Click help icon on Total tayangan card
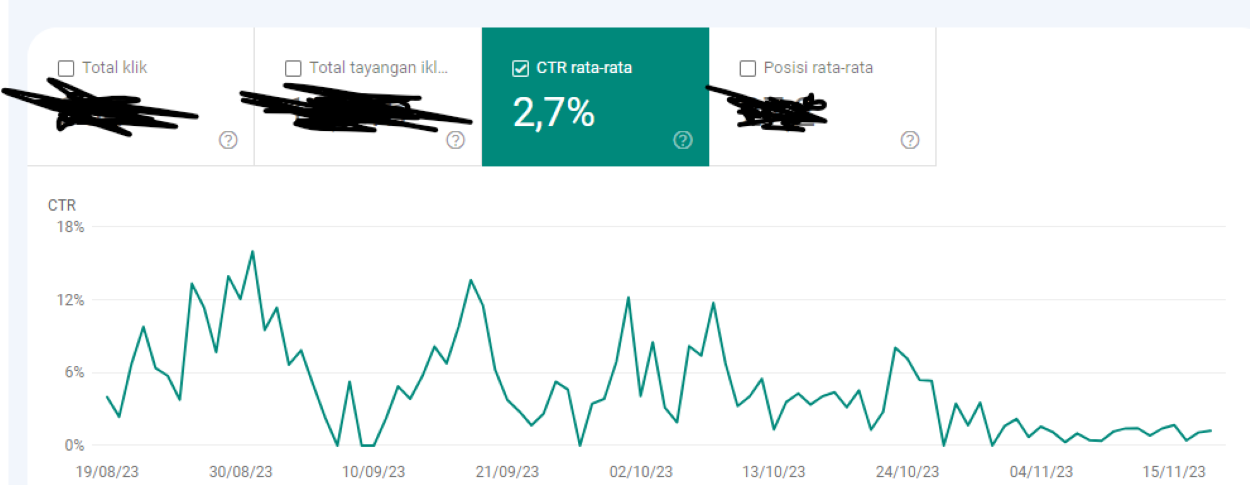 click(455, 140)
